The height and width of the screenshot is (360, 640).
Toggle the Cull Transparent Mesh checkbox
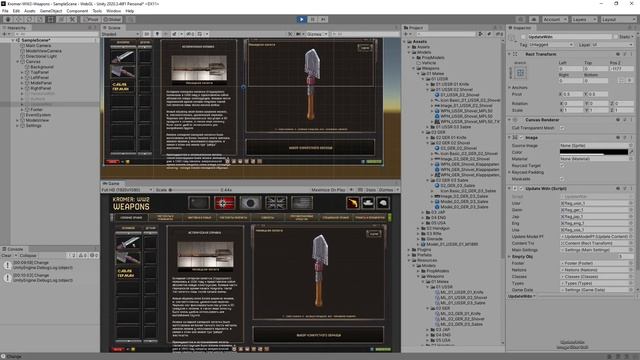tap(562, 128)
